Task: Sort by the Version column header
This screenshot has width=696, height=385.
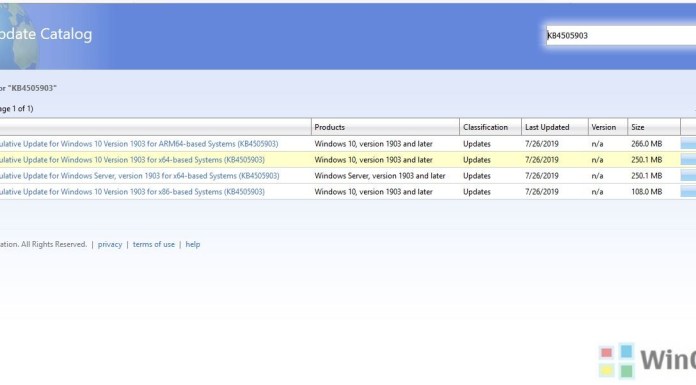Action: [x=608, y=127]
